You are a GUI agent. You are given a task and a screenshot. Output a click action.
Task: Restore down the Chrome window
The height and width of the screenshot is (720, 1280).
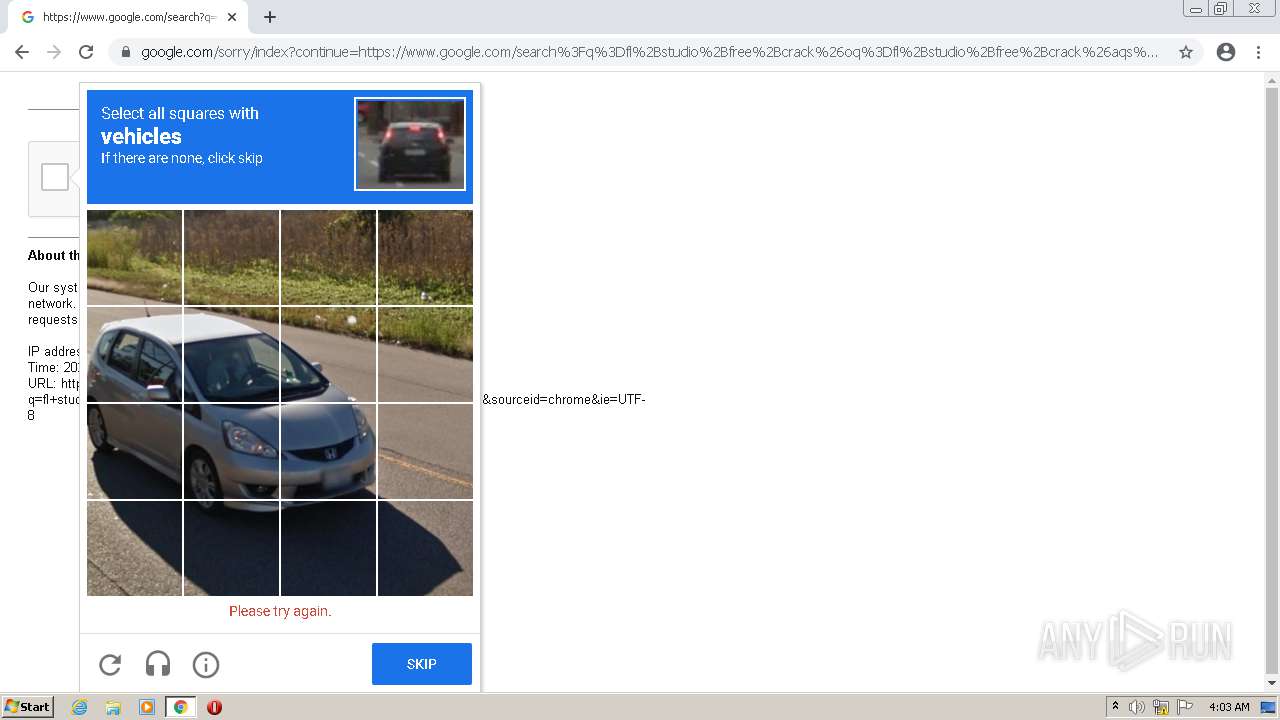[1222, 8]
